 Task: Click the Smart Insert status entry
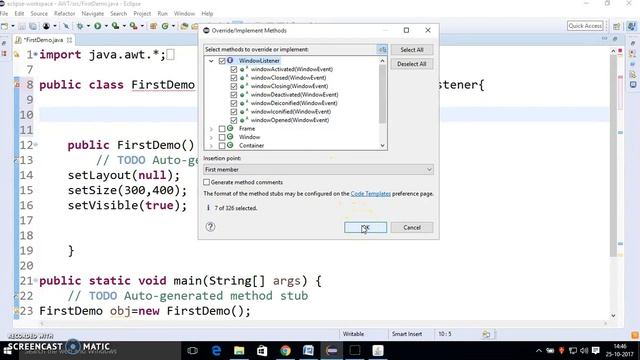[x=407, y=334]
